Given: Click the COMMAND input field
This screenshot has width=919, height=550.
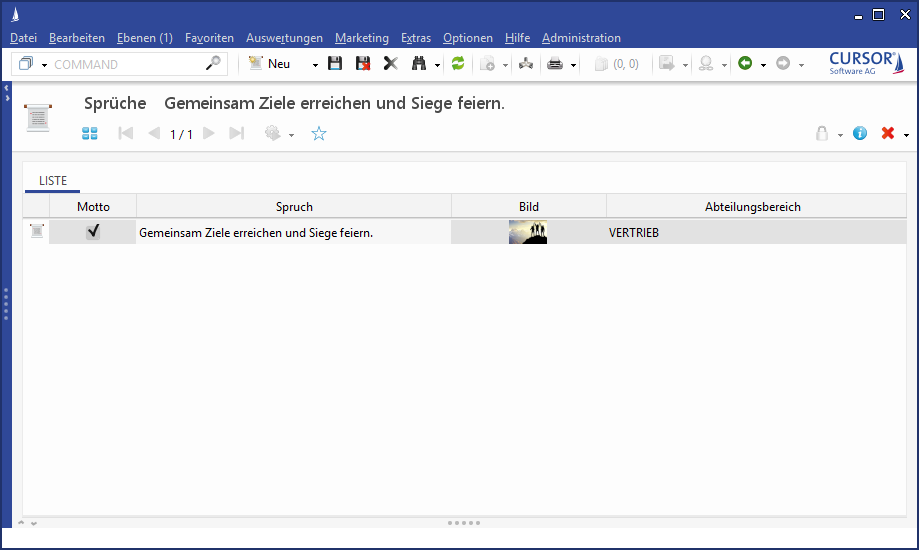Looking at the screenshot, I should 125,64.
